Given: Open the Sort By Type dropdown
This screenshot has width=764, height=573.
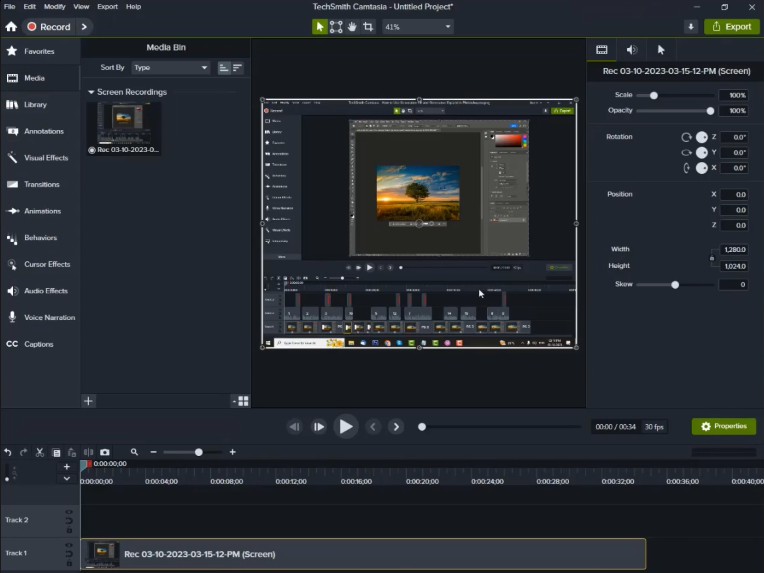Looking at the screenshot, I should coord(171,68).
